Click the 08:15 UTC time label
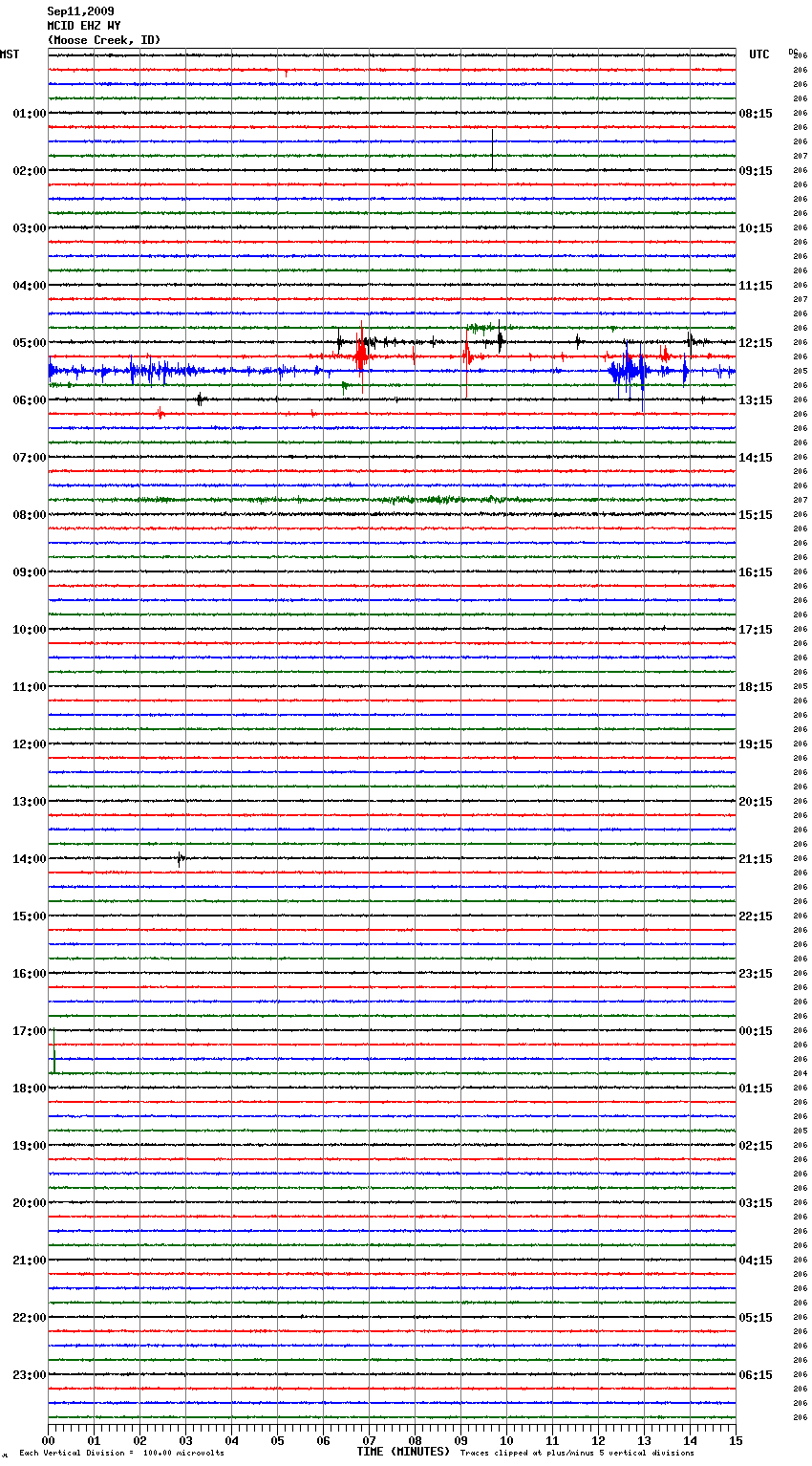Viewport: 812px width, 1466px height. click(756, 114)
